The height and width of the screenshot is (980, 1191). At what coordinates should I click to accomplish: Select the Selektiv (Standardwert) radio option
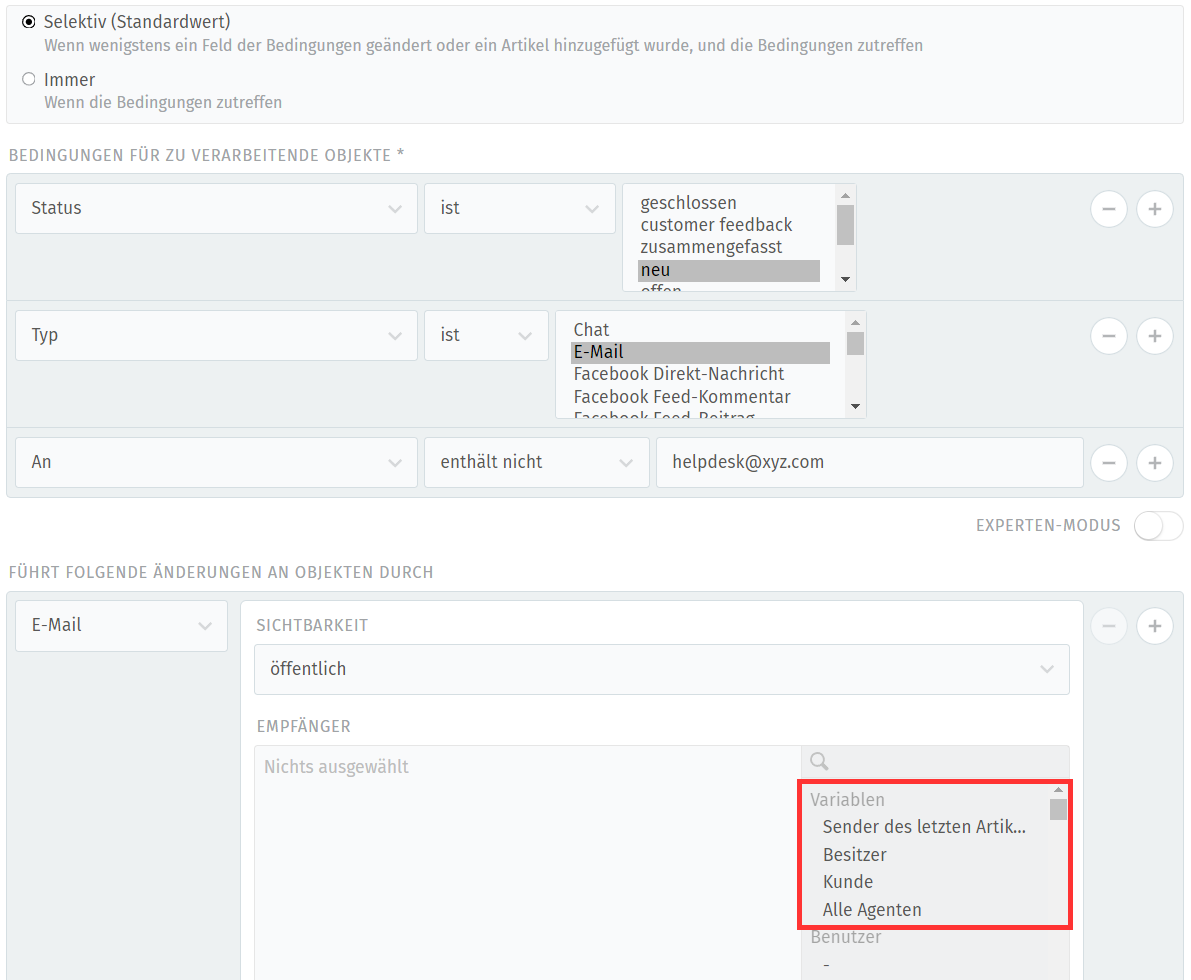(29, 22)
